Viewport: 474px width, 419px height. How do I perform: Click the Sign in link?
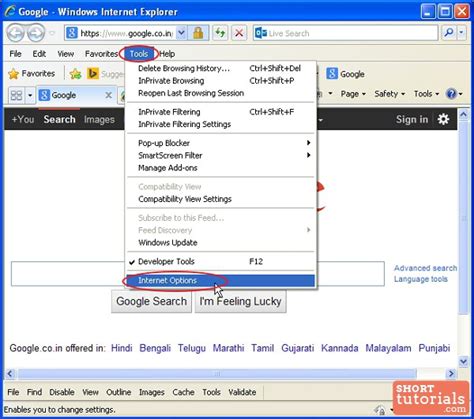412,119
